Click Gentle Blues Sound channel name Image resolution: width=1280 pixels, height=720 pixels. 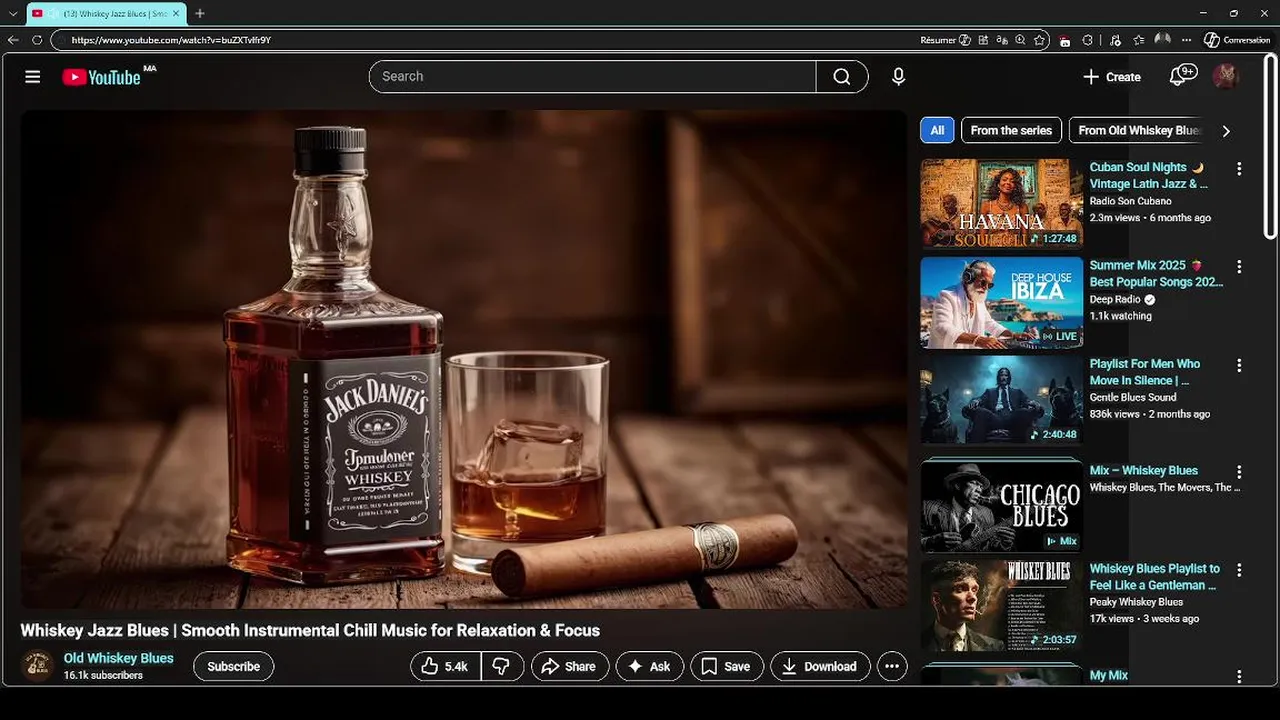point(1133,397)
